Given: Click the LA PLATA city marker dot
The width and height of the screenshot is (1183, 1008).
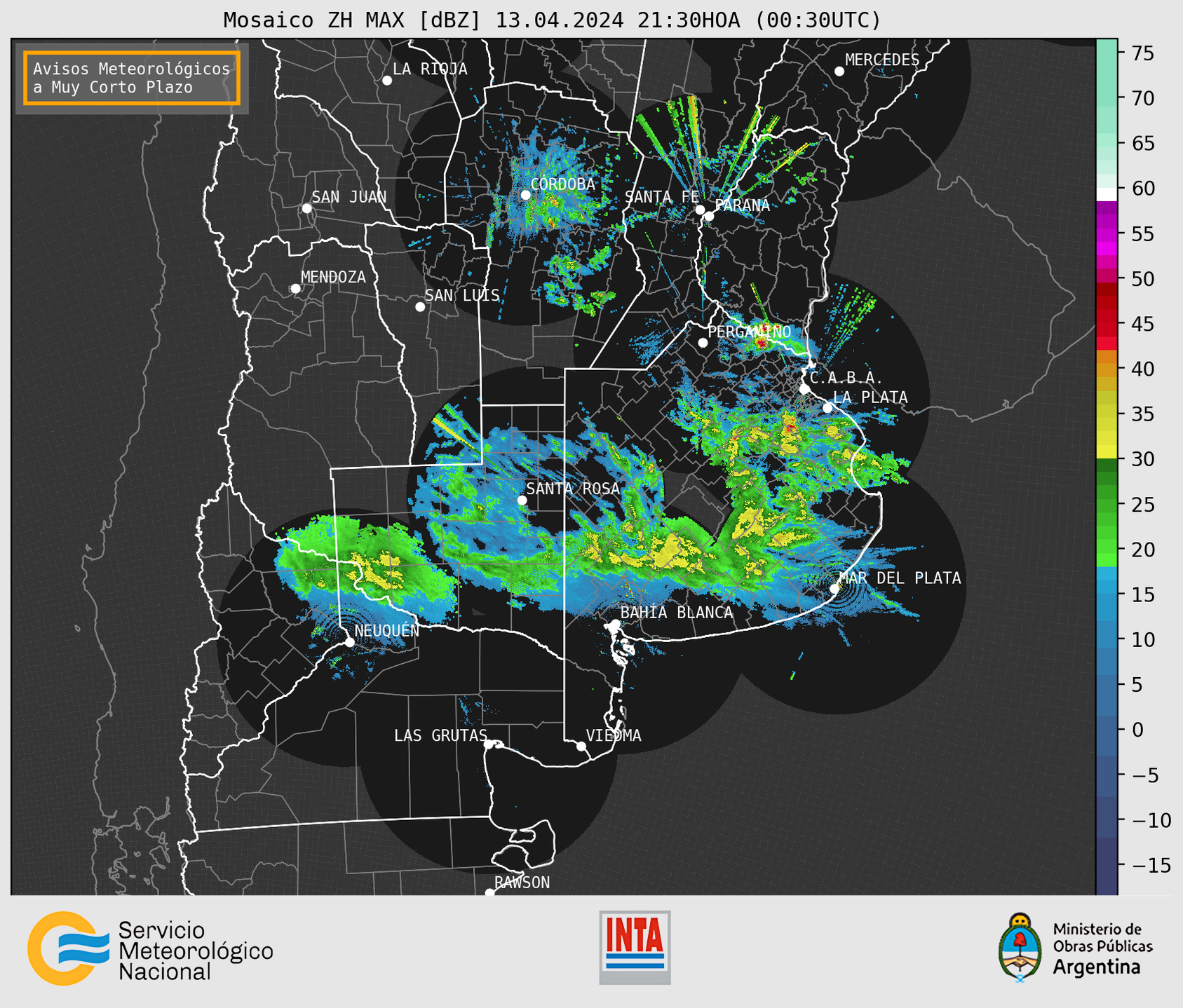Looking at the screenshot, I should tap(827, 408).
